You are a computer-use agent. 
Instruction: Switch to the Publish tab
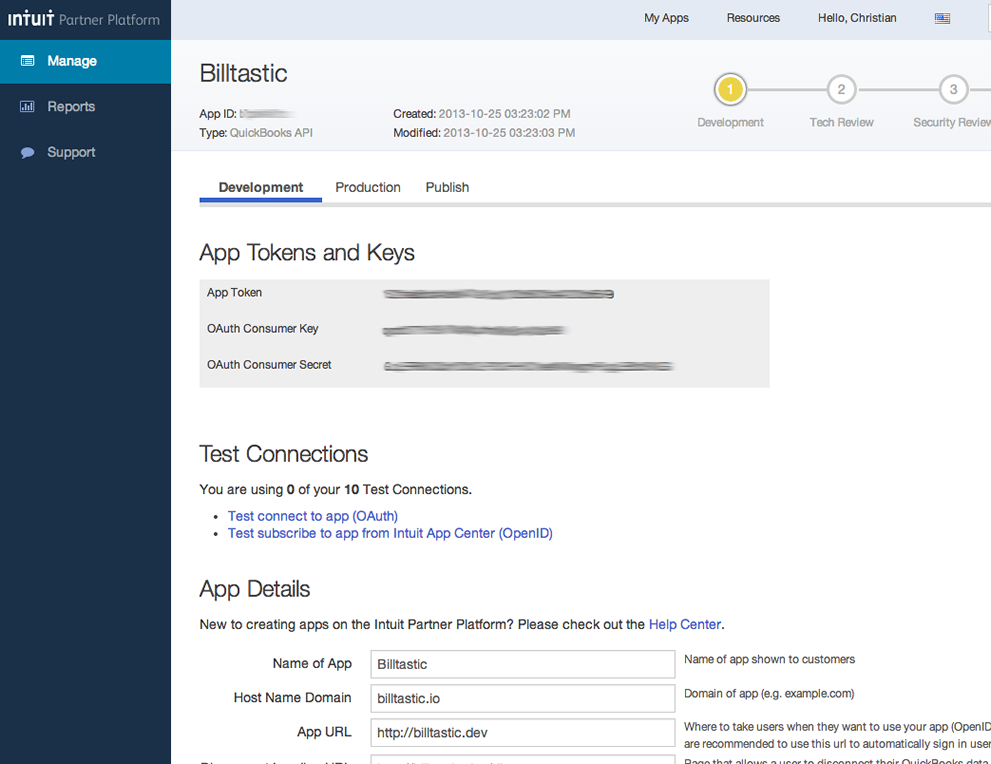pyautogui.click(x=447, y=188)
